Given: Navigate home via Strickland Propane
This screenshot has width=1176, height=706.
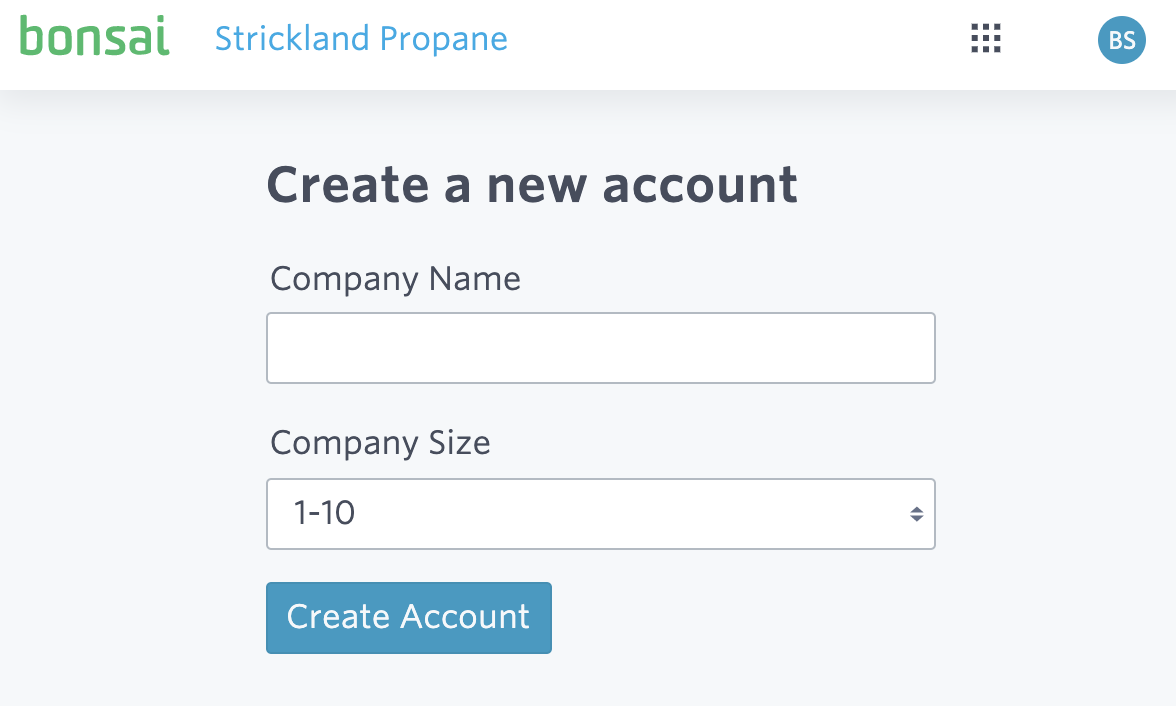Looking at the screenshot, I should [360, 39].
